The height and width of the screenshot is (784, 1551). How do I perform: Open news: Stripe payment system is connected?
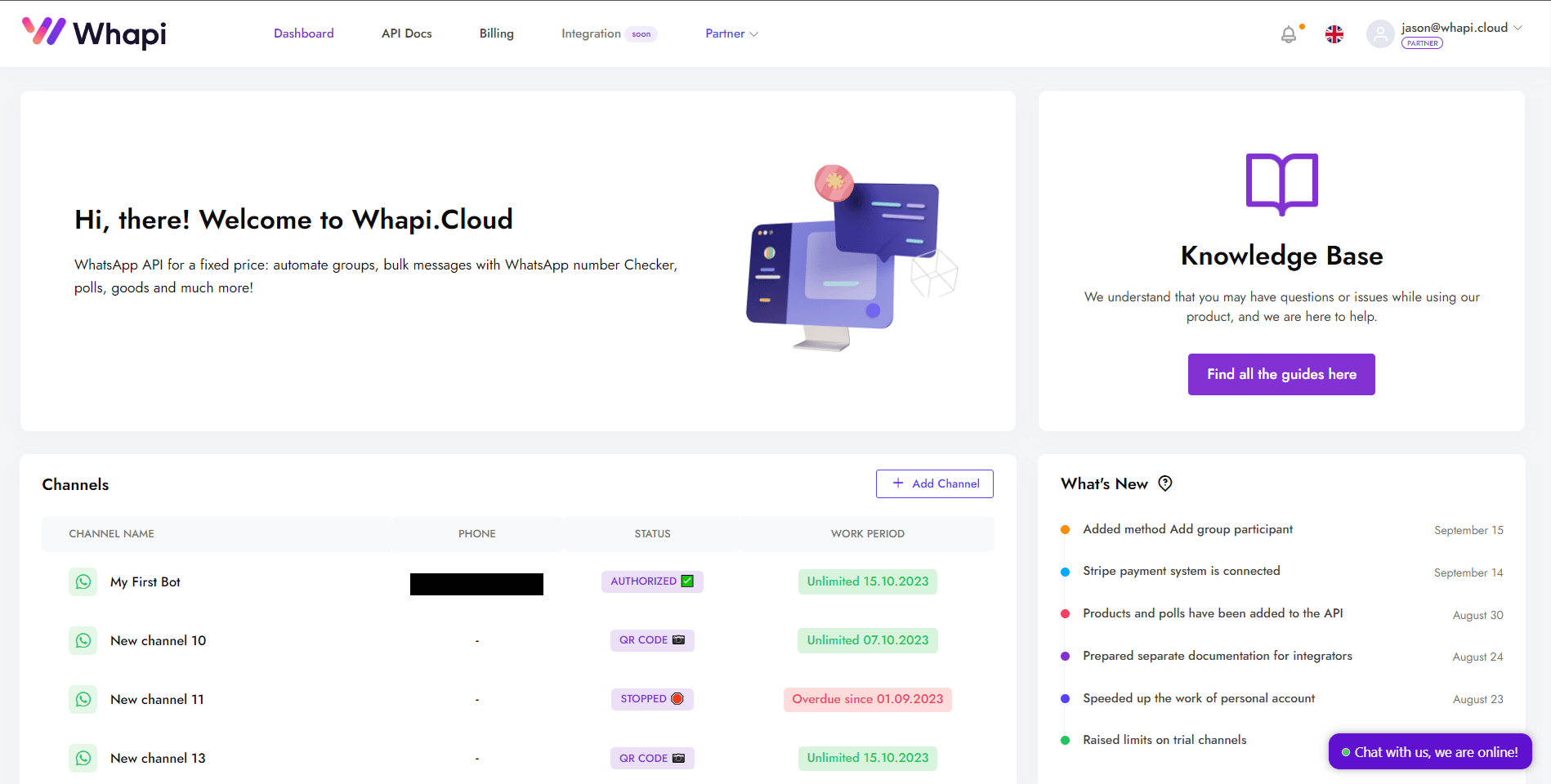1182,571
